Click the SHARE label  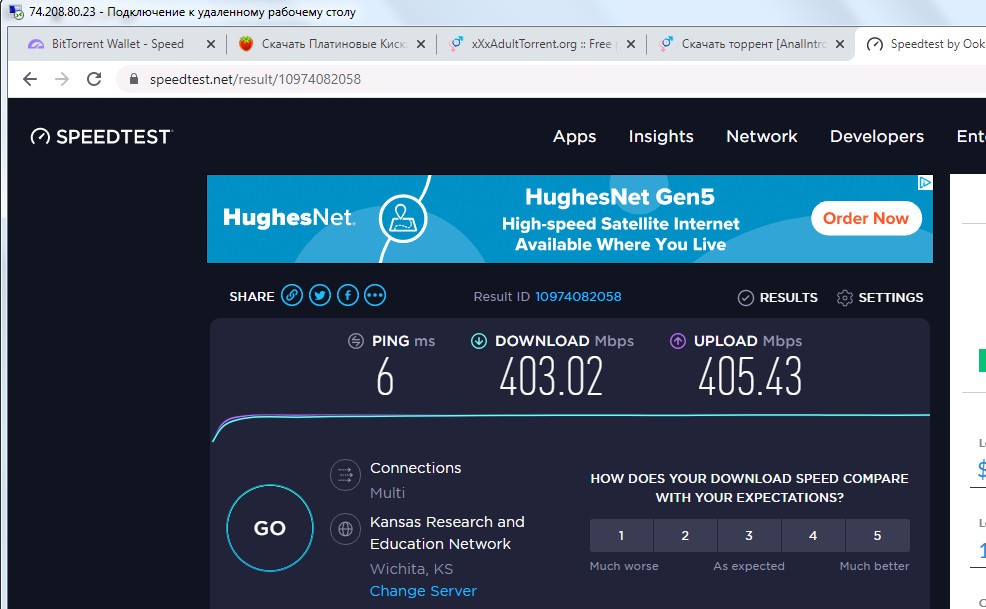point(252,297)
